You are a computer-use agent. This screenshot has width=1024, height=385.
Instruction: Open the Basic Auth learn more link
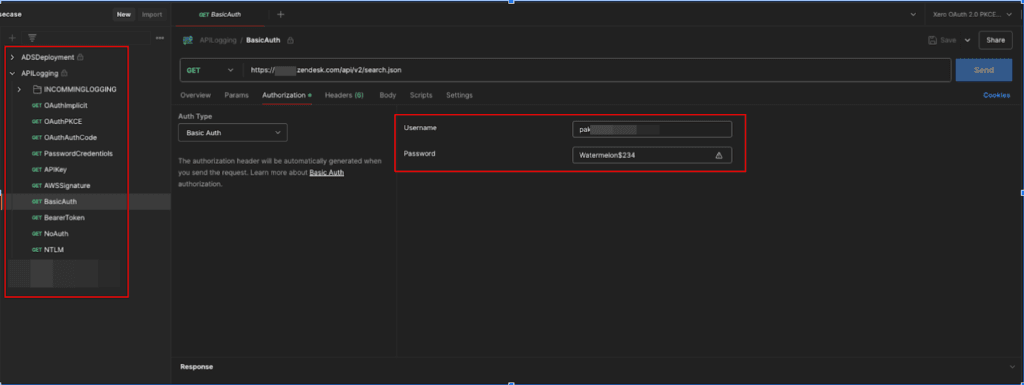(x=327, y=172)
